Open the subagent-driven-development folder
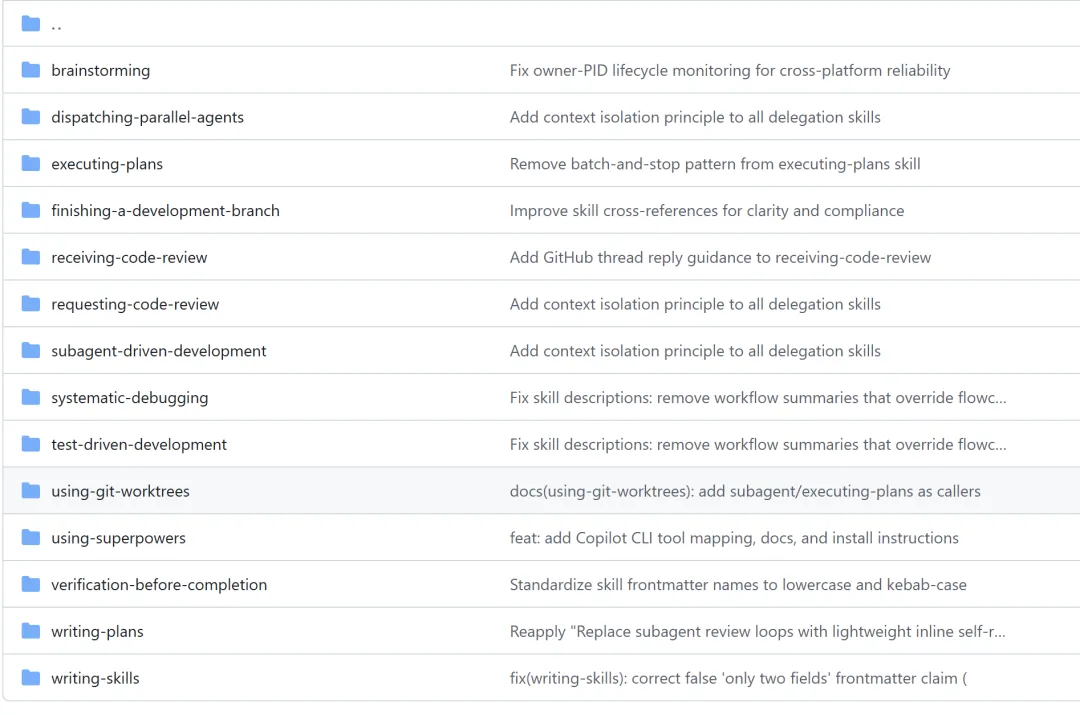The height and width of the screenshot is (715, 1080). tap(159, 351)
